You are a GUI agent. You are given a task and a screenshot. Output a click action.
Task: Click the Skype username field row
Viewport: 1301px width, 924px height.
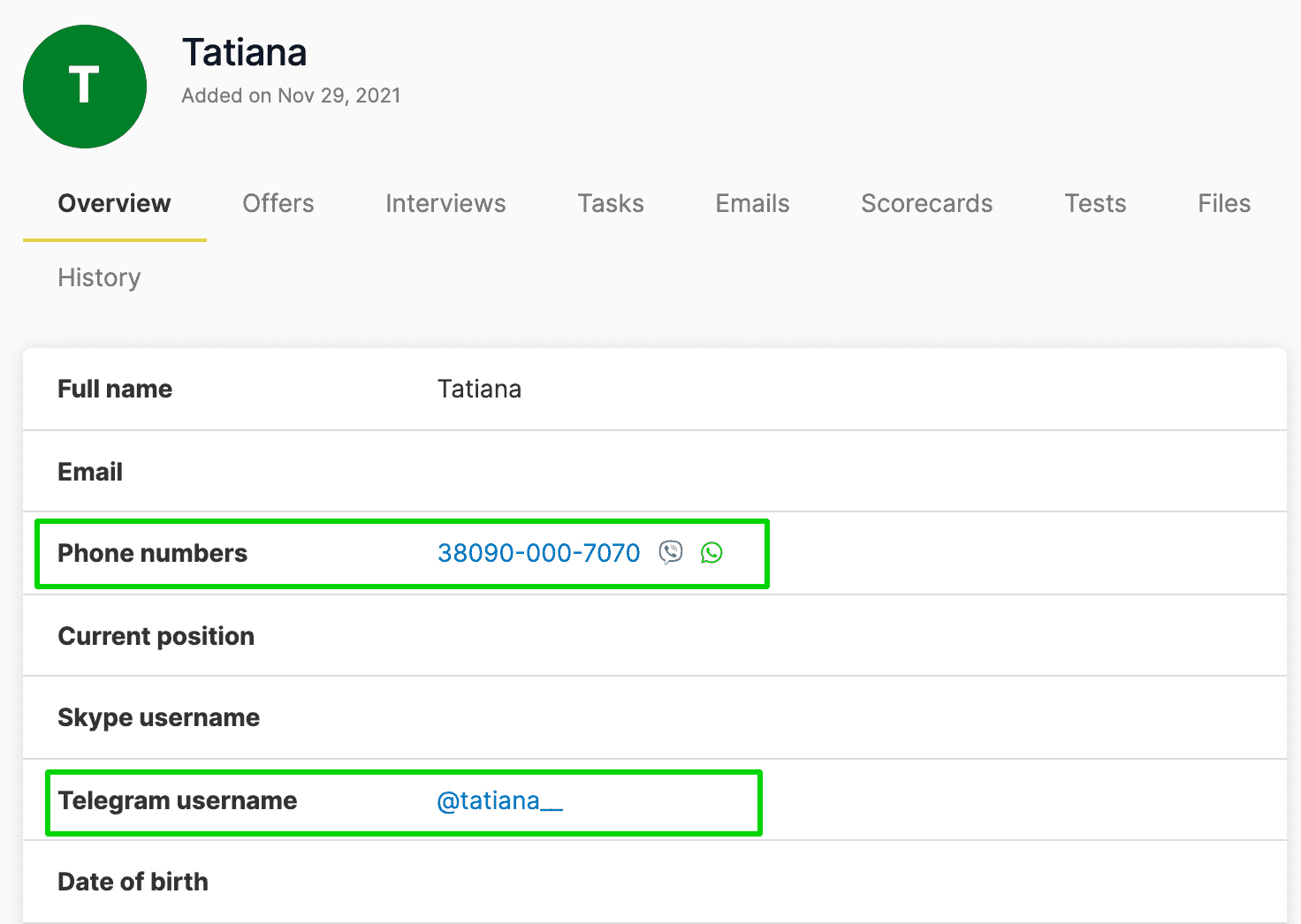(x=654, y=718)
